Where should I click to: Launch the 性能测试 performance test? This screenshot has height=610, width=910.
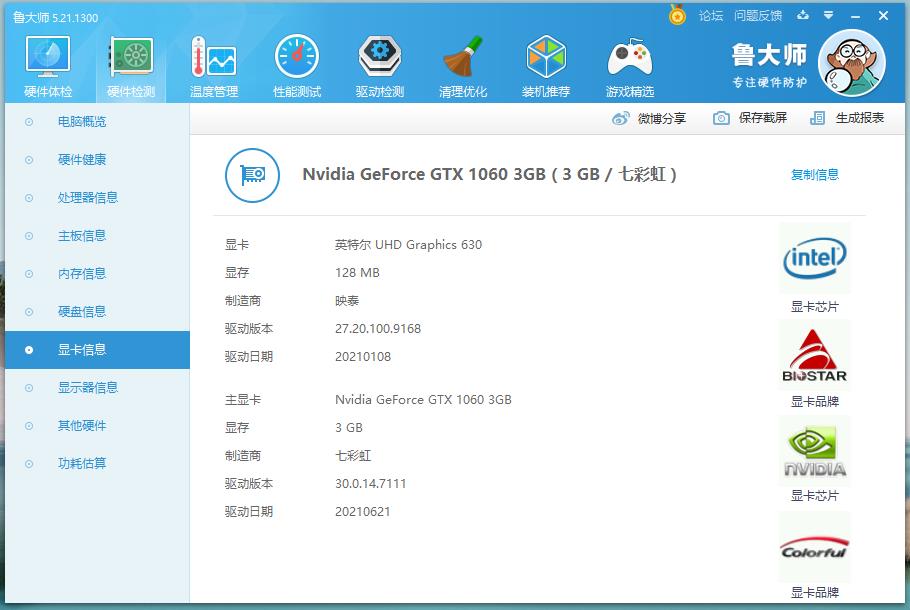pos(296,64)
